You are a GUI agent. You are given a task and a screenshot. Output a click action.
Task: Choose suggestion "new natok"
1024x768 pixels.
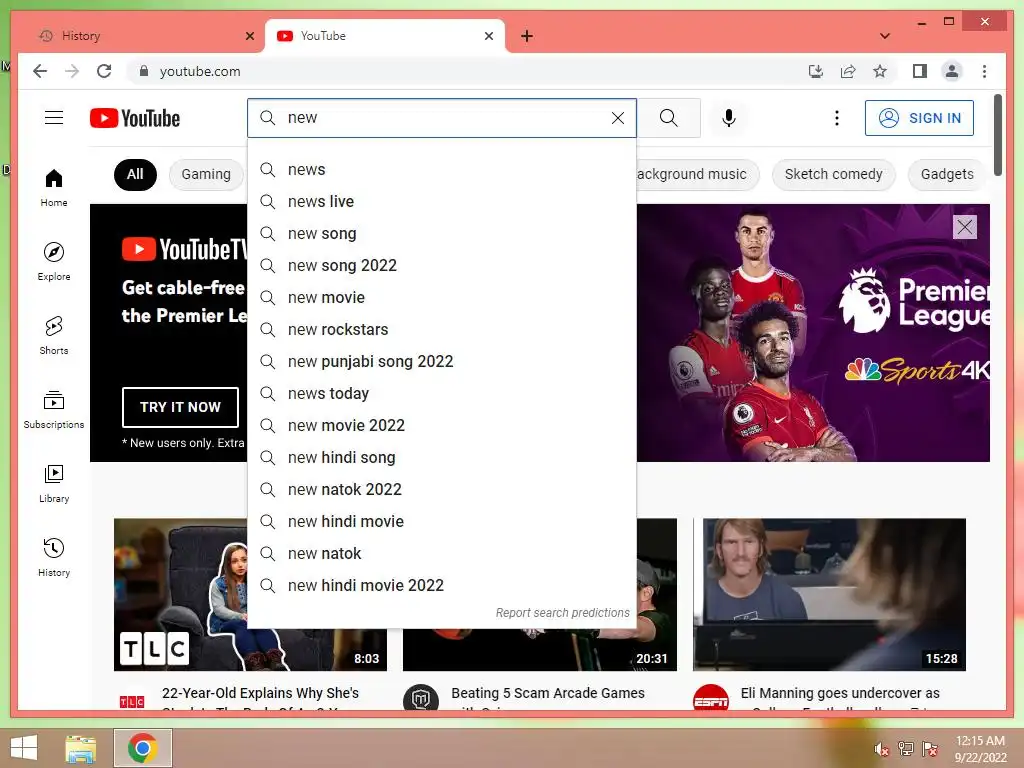442,554
